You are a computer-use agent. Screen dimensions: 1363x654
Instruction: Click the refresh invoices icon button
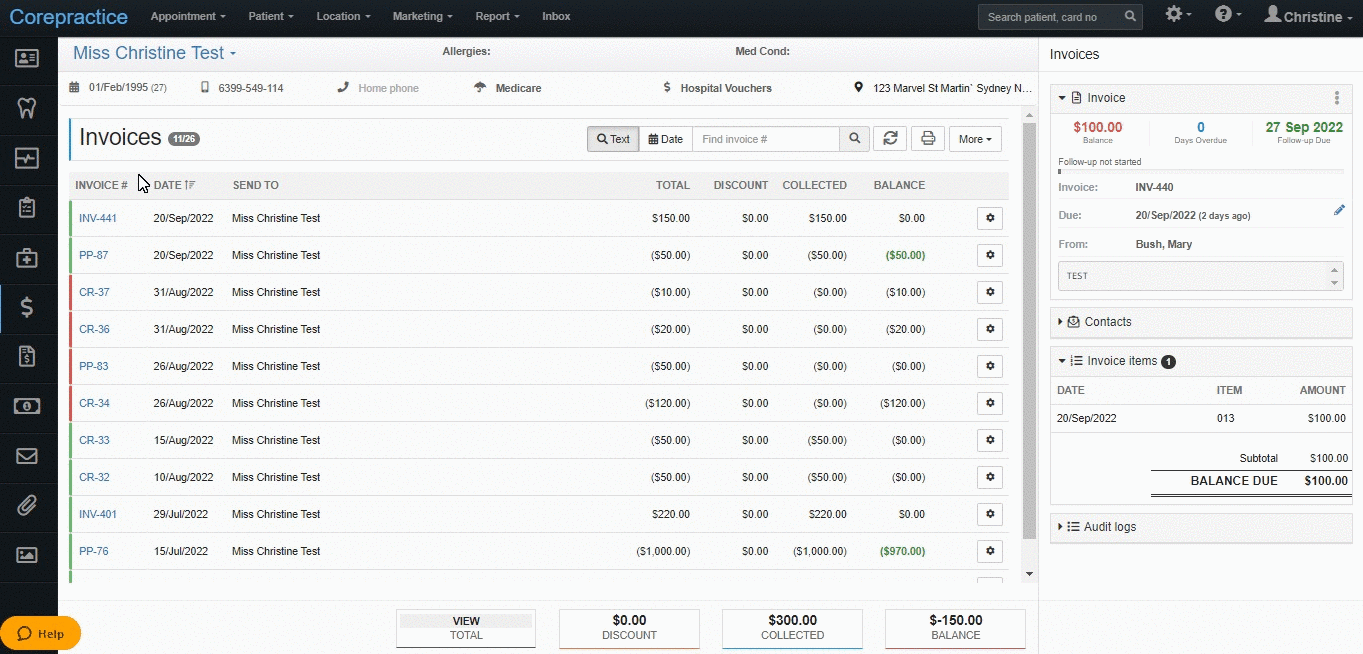click(x=890, y=139)
